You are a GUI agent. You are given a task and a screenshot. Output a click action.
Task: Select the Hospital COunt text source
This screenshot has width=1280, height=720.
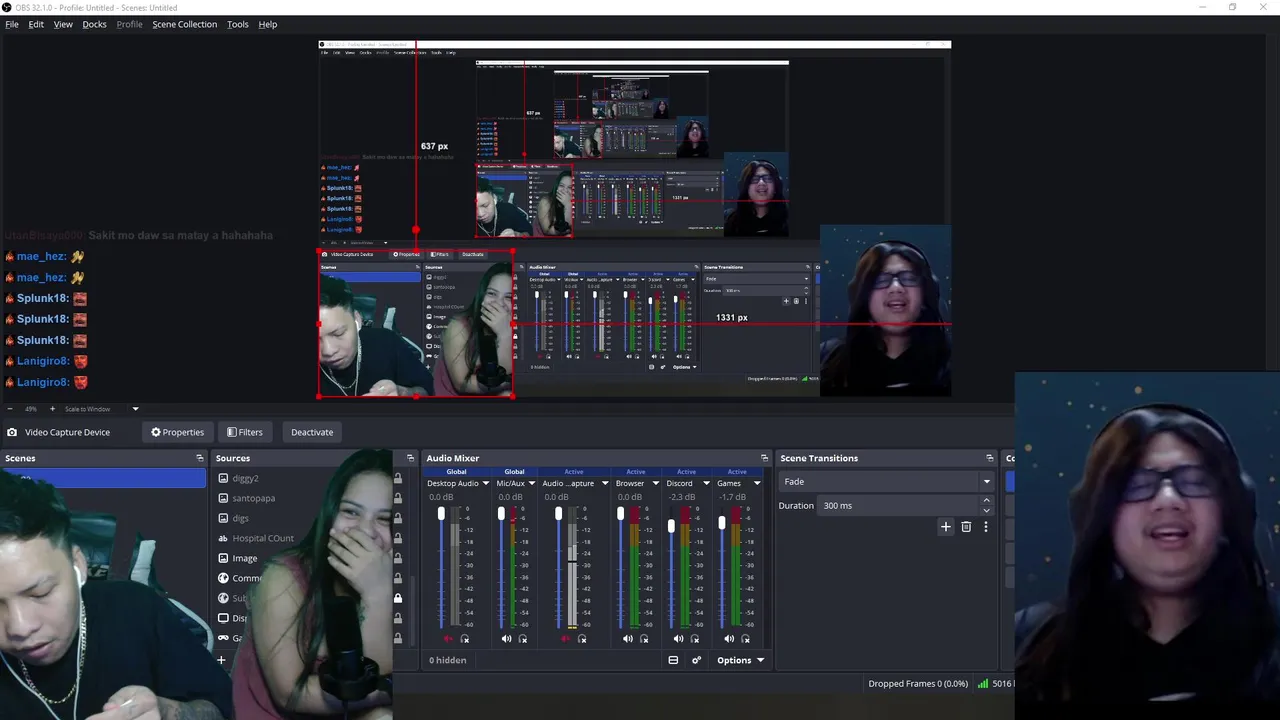(x=263, y=538)
